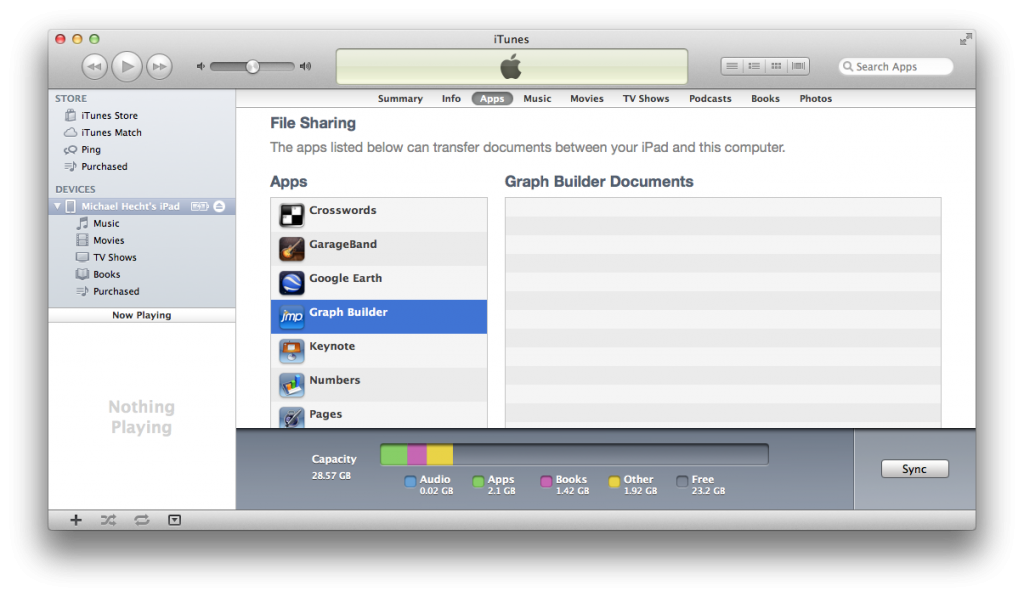
Task: Switch to Apps tab
Action: point(492,99)
